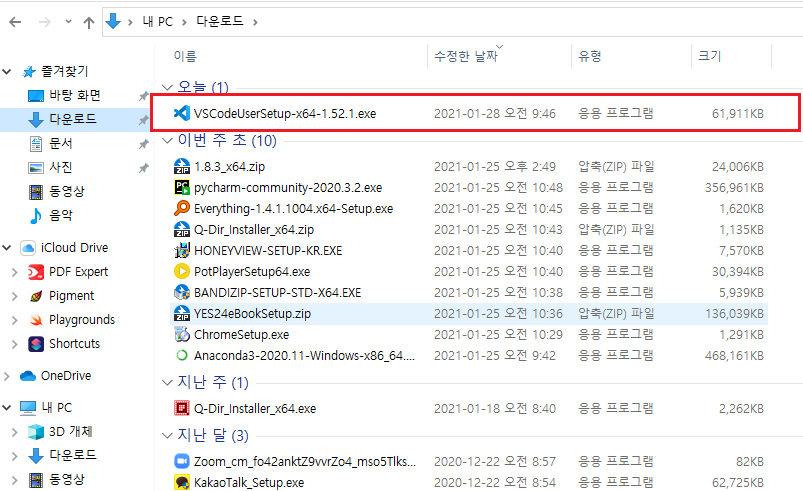Select the Q-Dir_Installer_x64.zip icon
Image resolution: width=803 pixels, height=491 pixels.
click(x=182, y=229)
